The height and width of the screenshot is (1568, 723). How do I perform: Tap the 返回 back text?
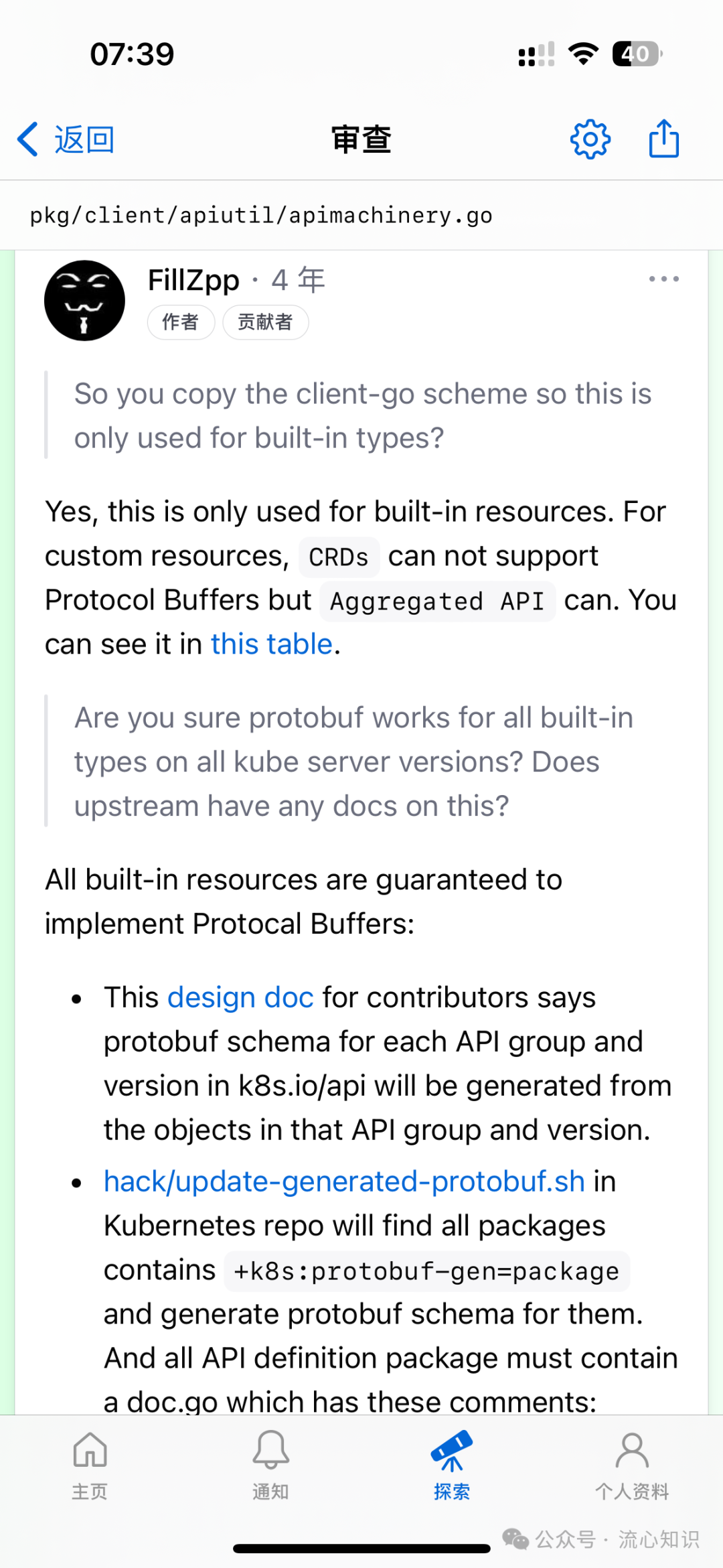[x=85, y=139]
